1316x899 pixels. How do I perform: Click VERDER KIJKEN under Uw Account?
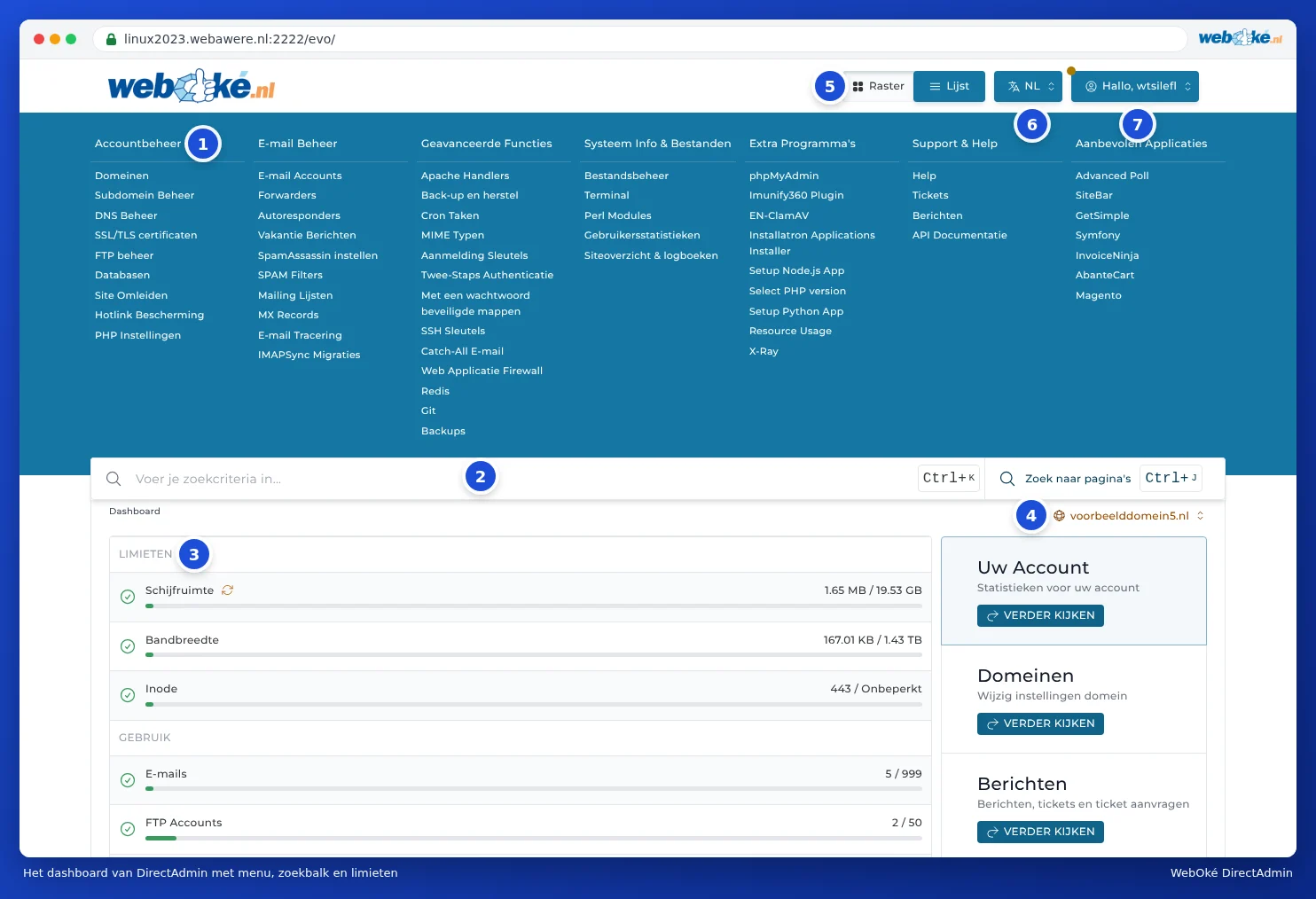pos(1040,615)
